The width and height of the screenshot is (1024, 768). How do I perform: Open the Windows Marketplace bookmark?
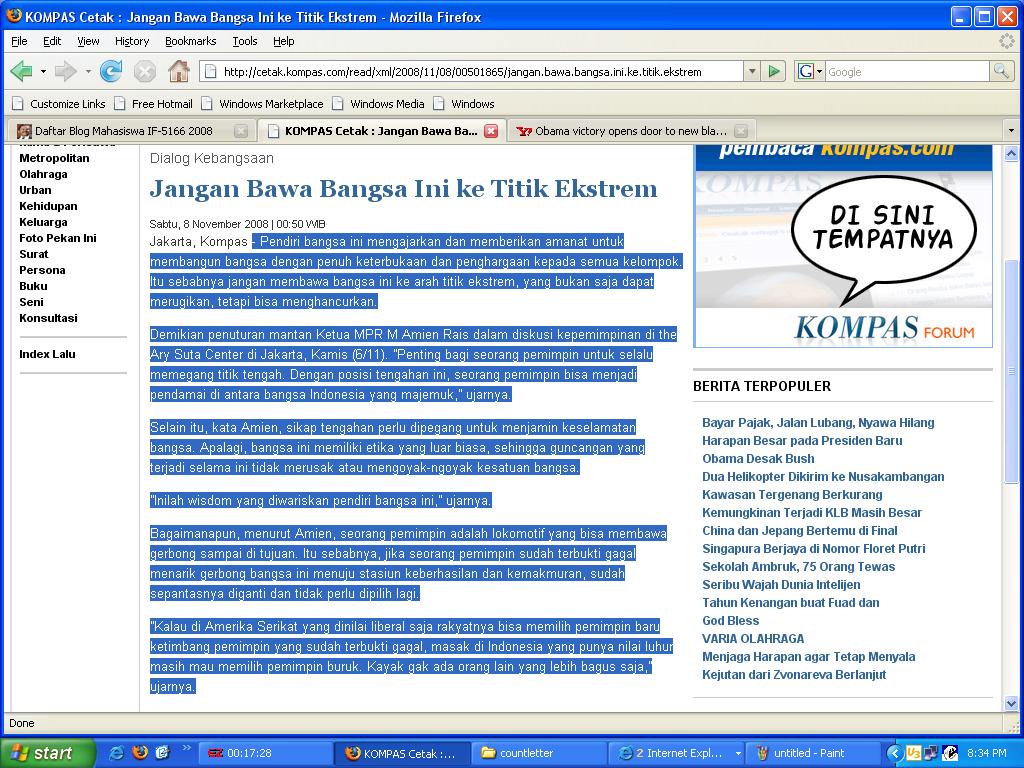tap(263, 104)
